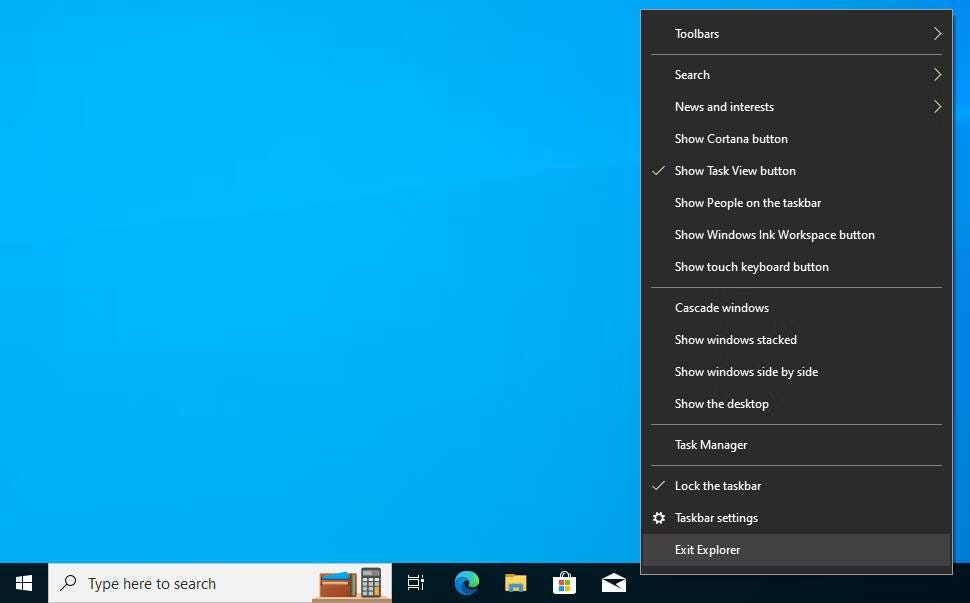
Task: Click the Task View icon
Action: click(415, 583)
